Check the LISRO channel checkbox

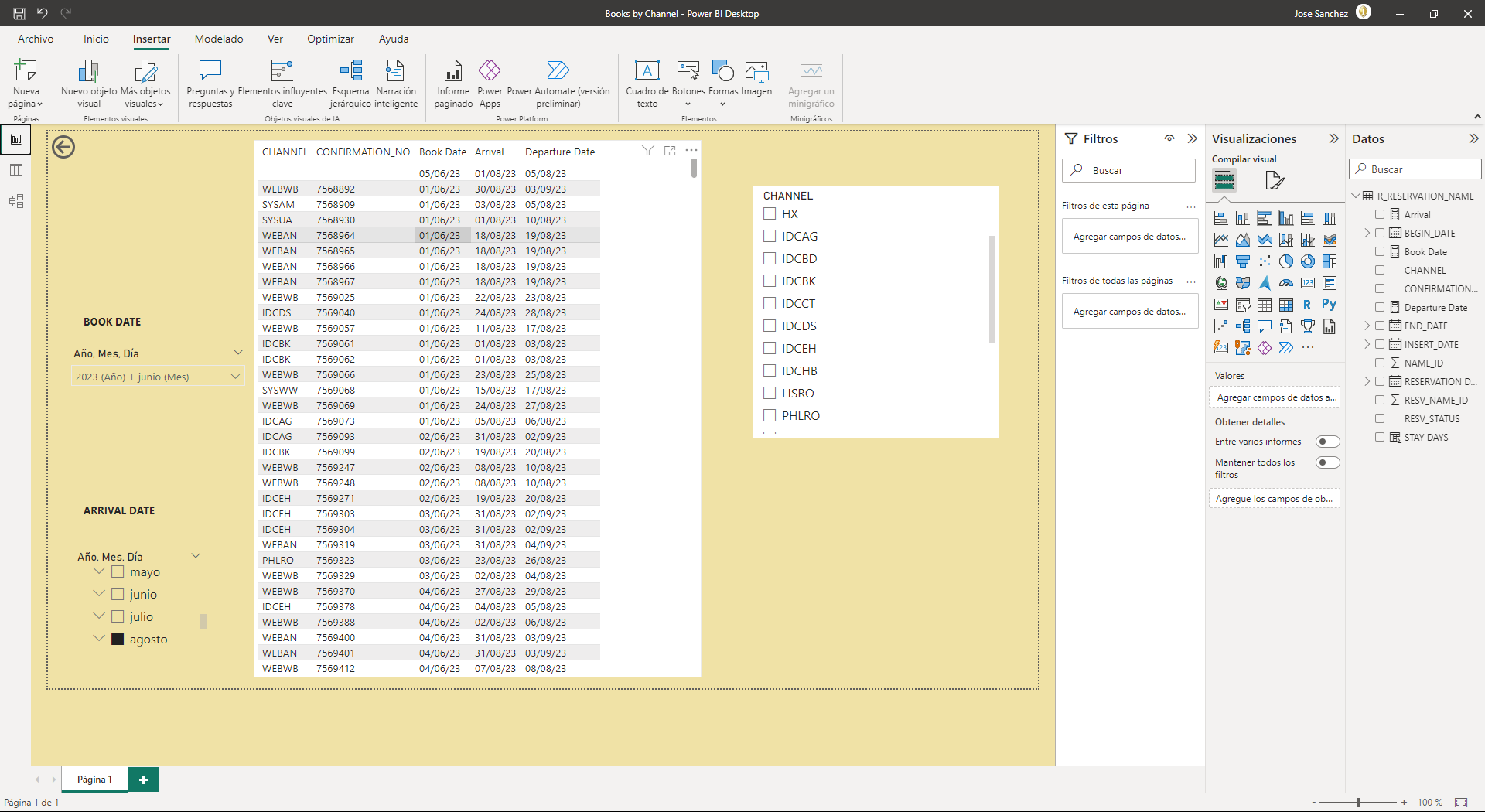pyautogui.click(x=770, y=393)
